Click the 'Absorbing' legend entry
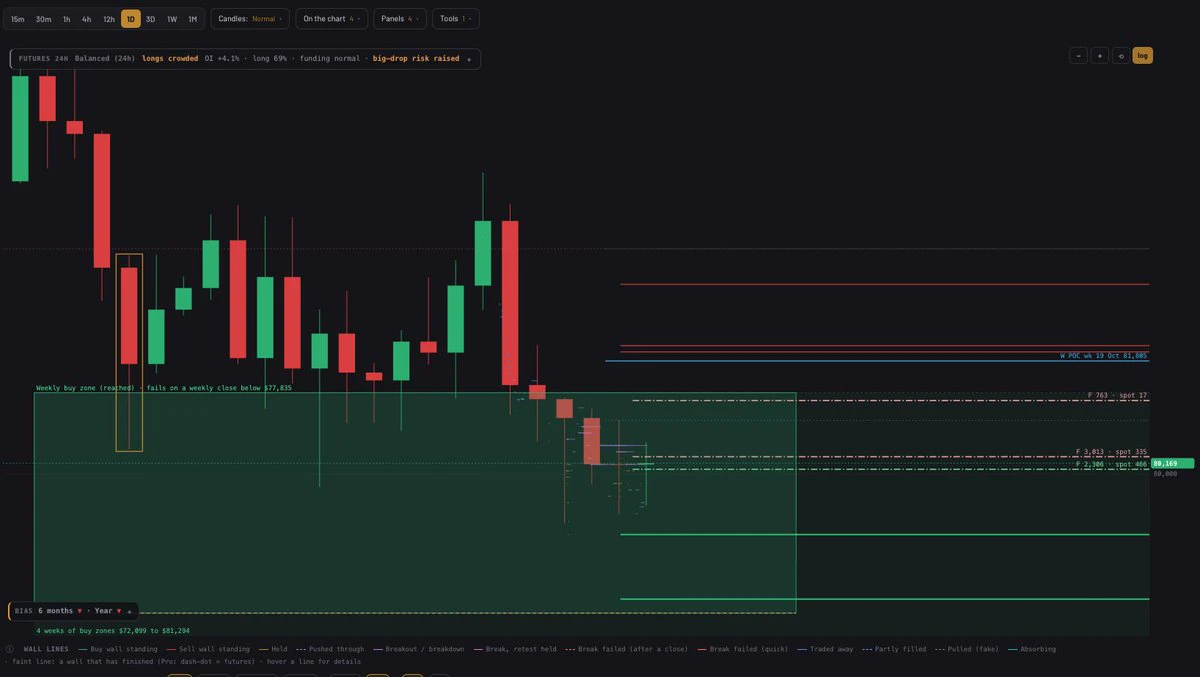This screenshot has width=1200, height=677. (1032, 649)
